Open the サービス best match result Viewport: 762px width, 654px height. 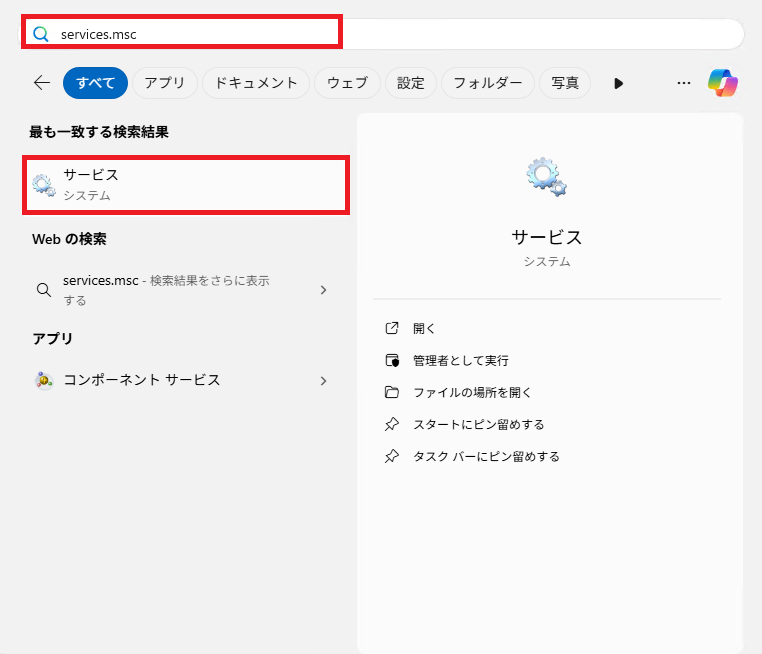point(186,184)
